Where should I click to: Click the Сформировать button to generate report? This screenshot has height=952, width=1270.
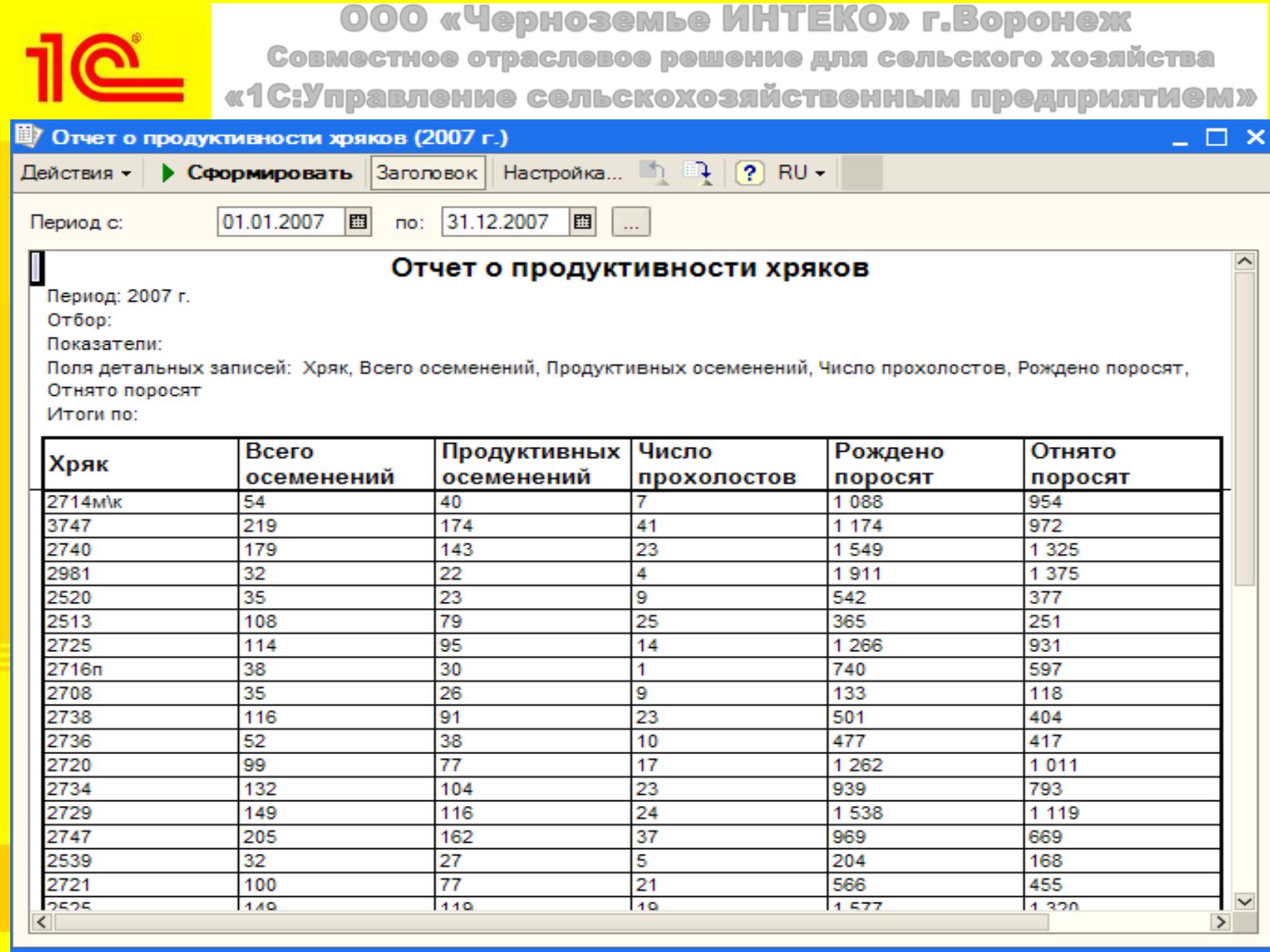[257, 174]
